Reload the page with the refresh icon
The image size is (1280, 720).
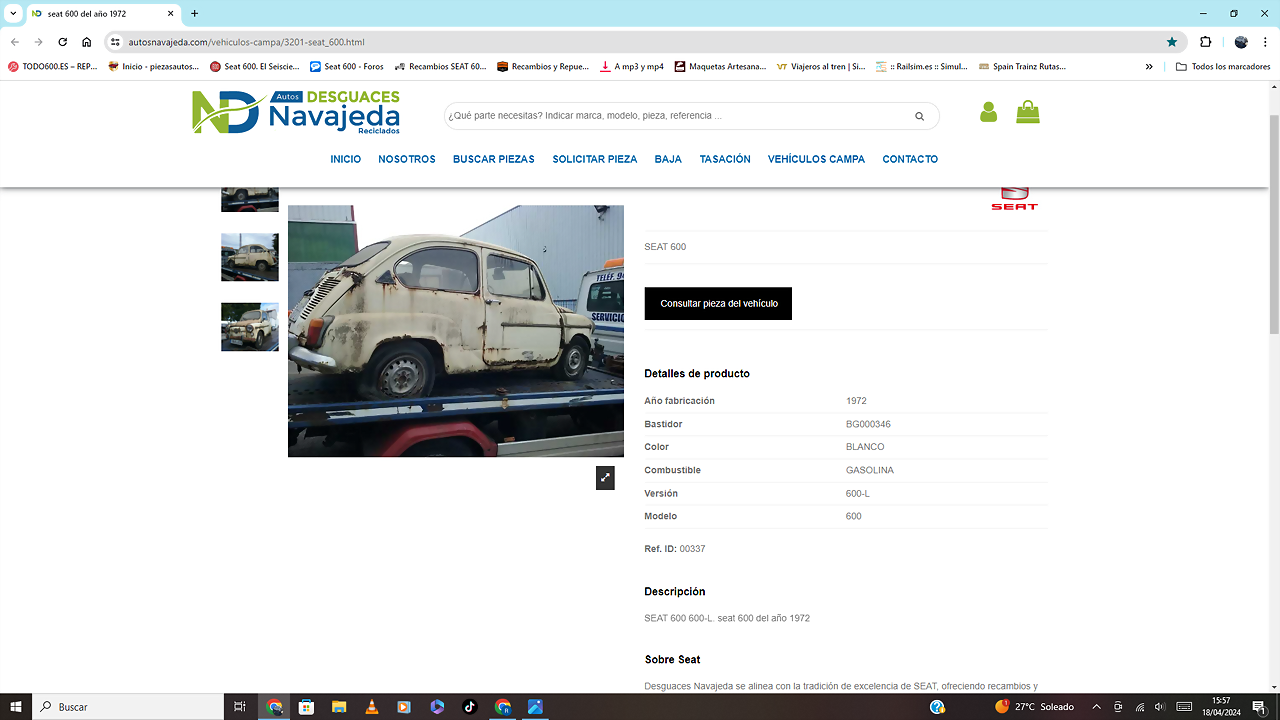pos(62,42)
